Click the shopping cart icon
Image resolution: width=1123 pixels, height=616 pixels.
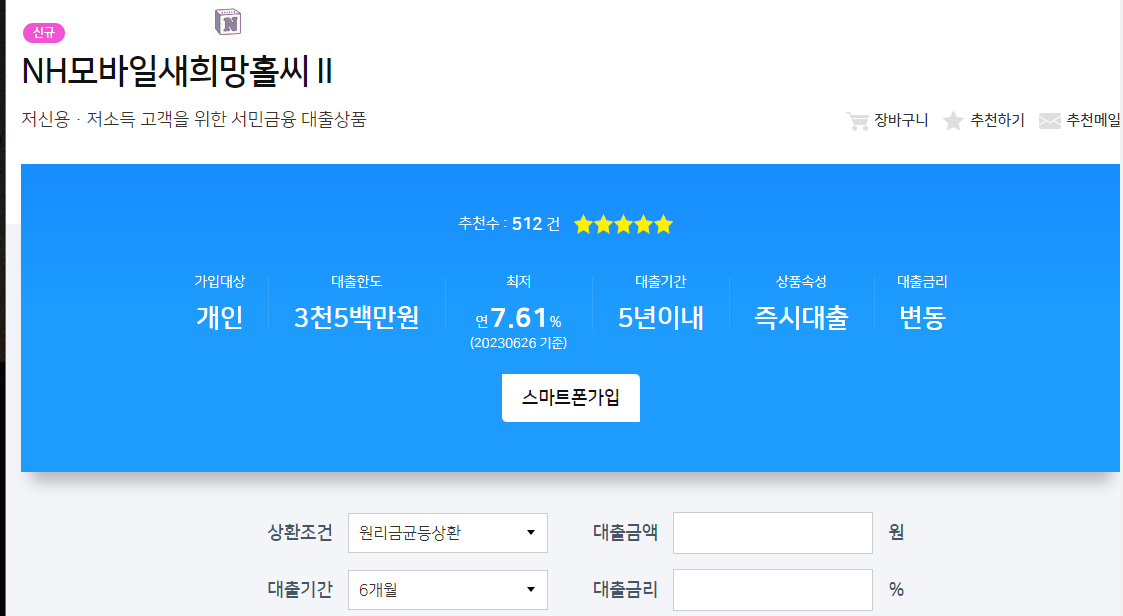pos(857,121)
